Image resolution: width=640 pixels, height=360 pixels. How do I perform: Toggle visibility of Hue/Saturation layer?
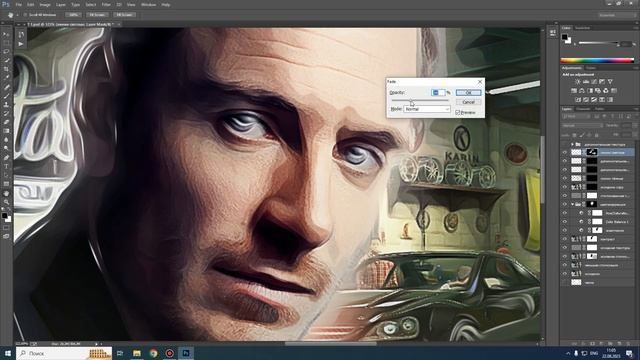(564, 213)
